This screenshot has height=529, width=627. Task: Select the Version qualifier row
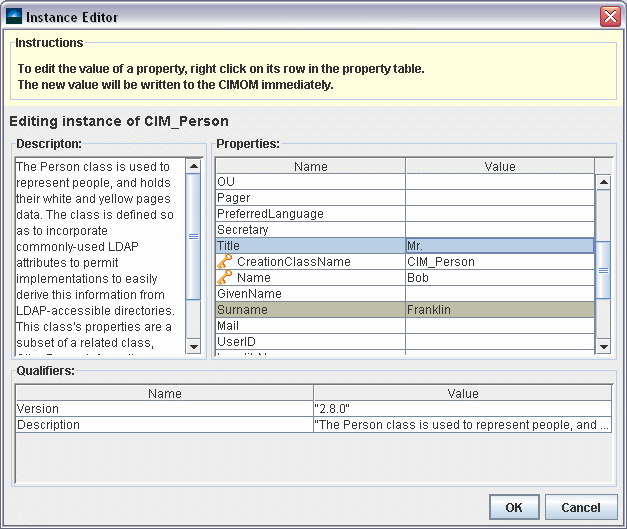click(x=164, y=409)
